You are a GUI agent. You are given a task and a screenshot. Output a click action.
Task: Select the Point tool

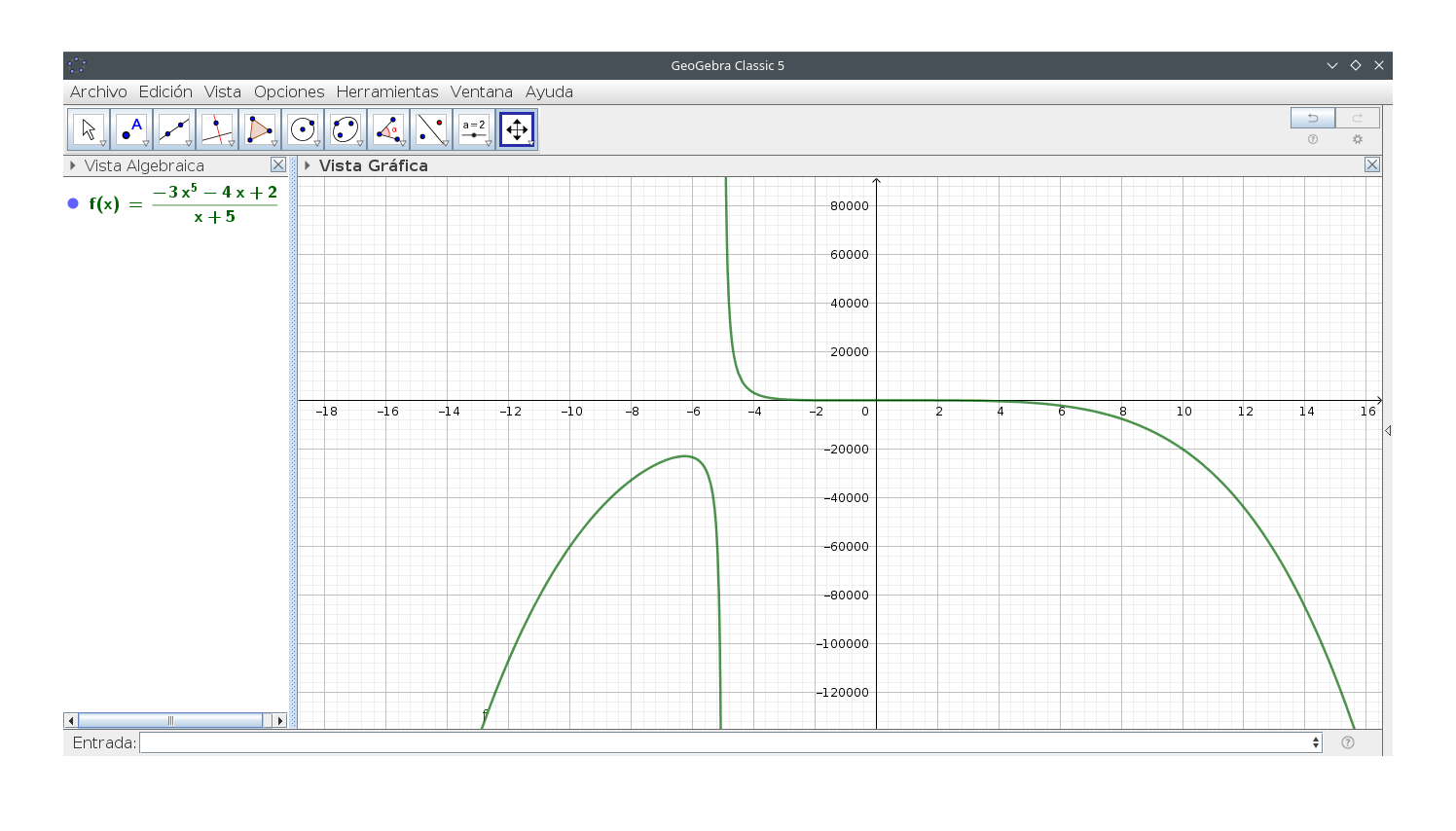(x=131, y=129)
